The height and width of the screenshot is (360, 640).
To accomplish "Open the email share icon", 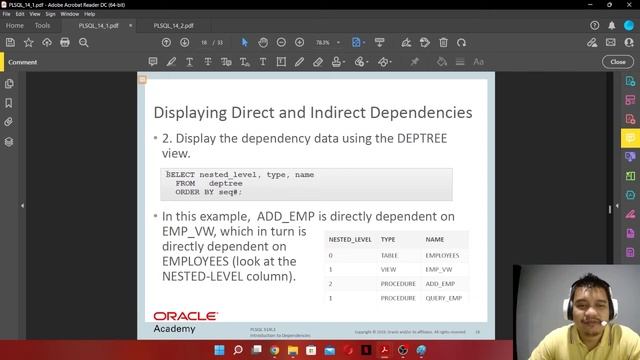I will tap(611, 42).
